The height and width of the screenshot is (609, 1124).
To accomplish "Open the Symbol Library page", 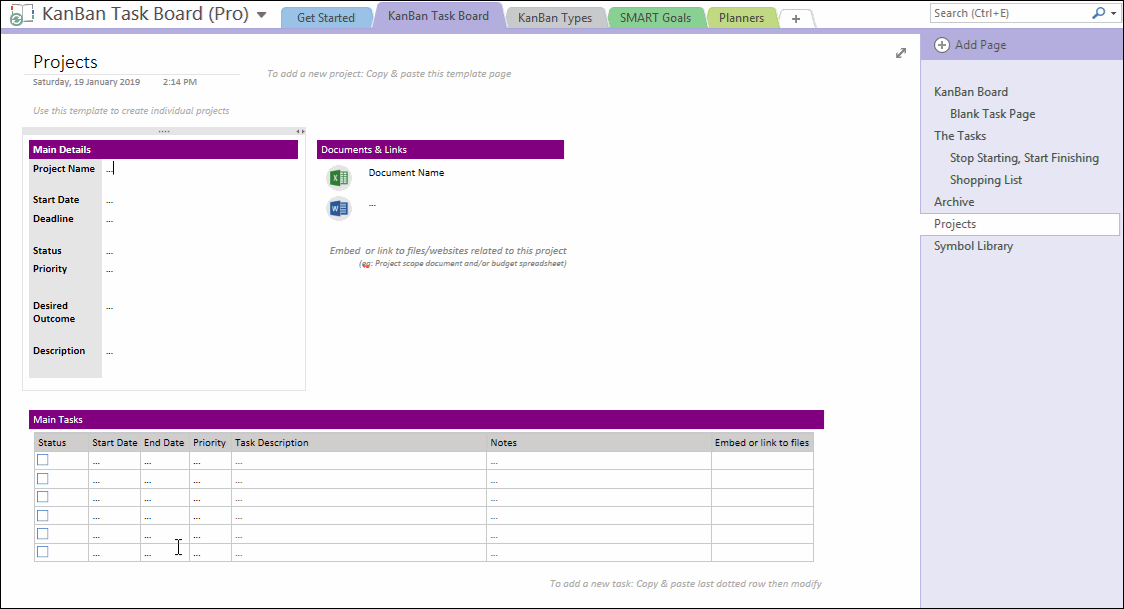I will point(973,246).
